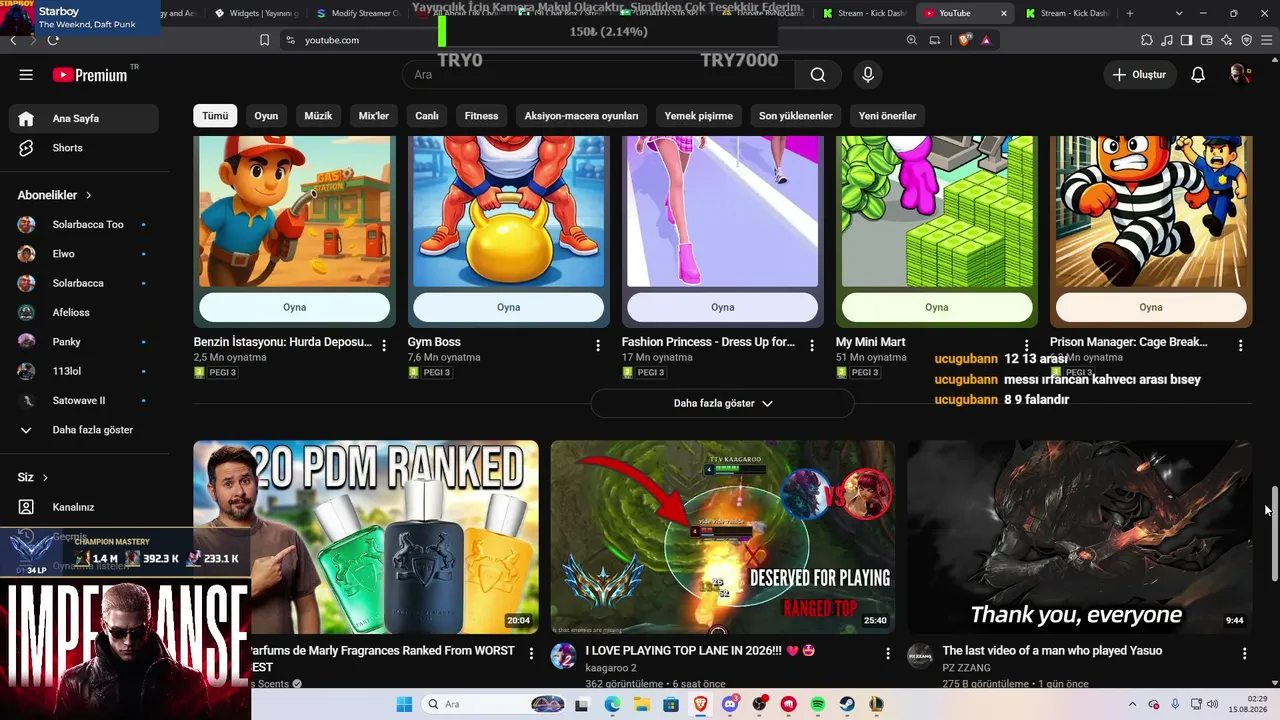Select the Oyun filter chip
The width and height of the screenshot is (1280, 720).
click(266, 116)
